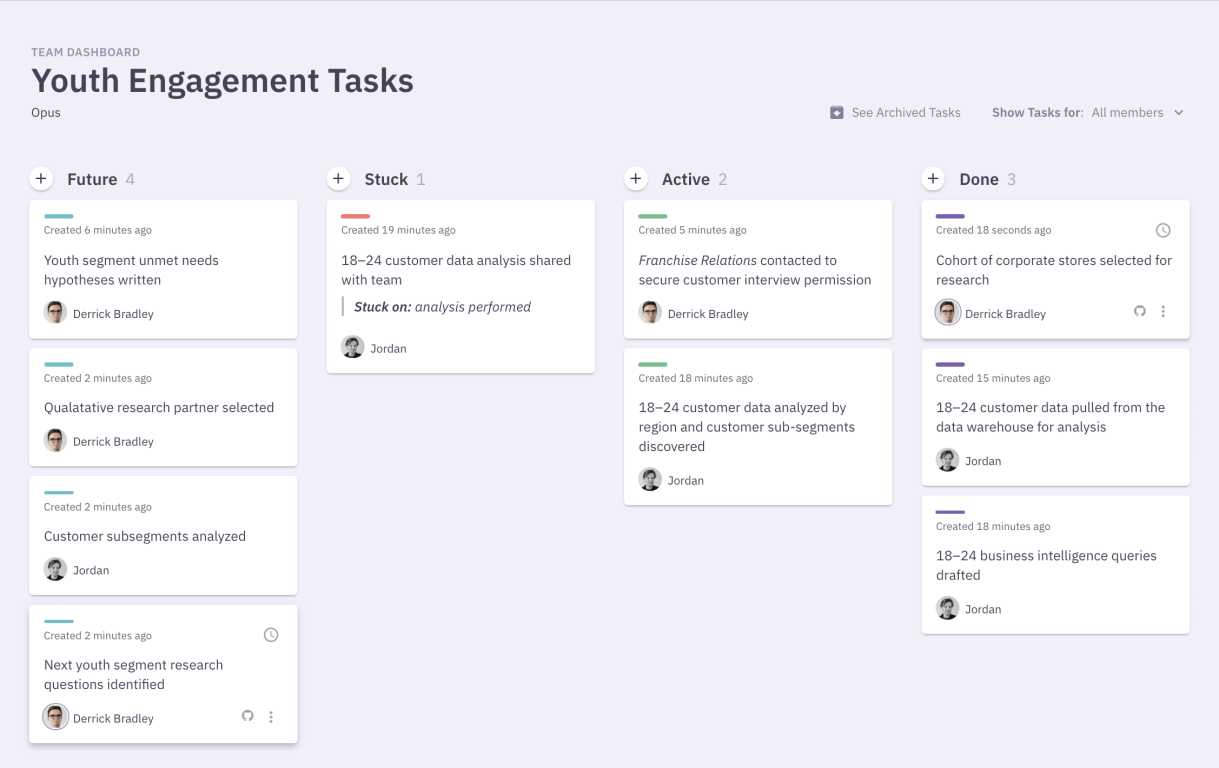The image size is (1219, 768).
Task: Click Created 6 minutes ago timestamp
Action: coord(98,230)
